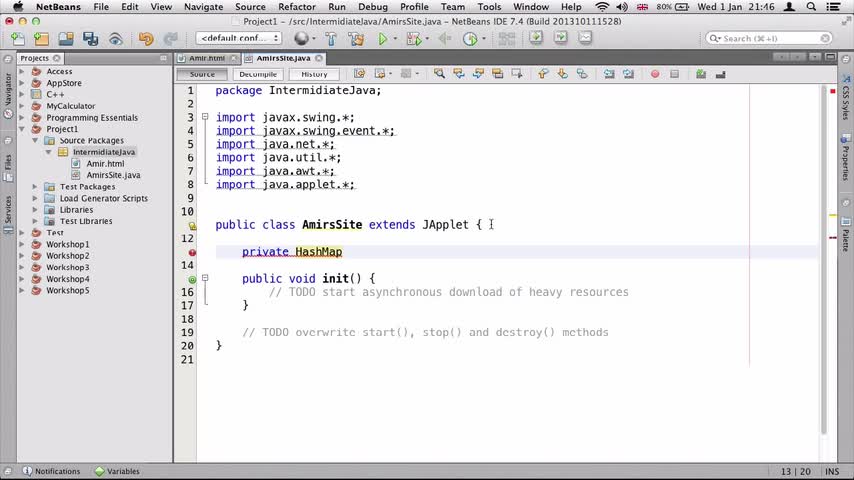Click the globe browser icon
The width and height of the screenshot is (854, 480).
(301, 38)
